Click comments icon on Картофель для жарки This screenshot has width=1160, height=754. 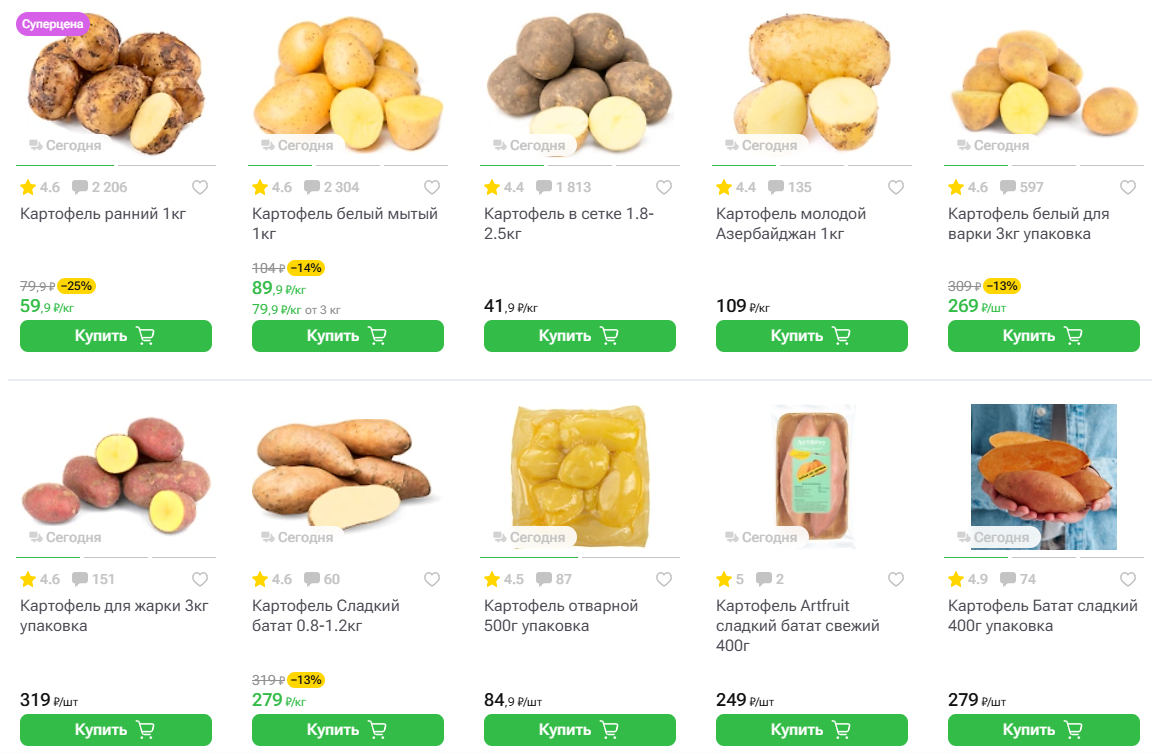pos(80,579)
